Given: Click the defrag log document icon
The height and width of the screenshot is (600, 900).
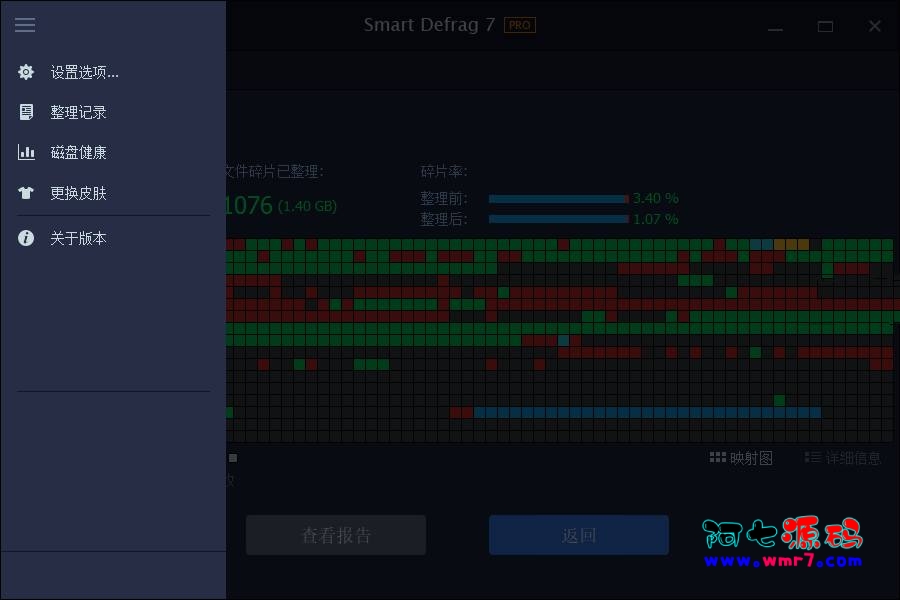Looking at the screenshot, I should point(26,112).
